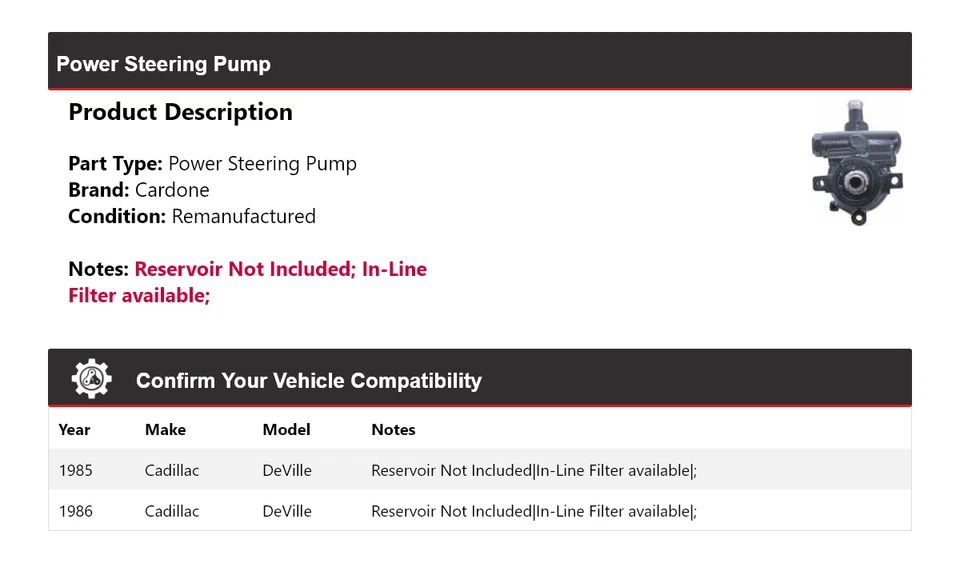Click the Year column header

[x=74, y=430]
